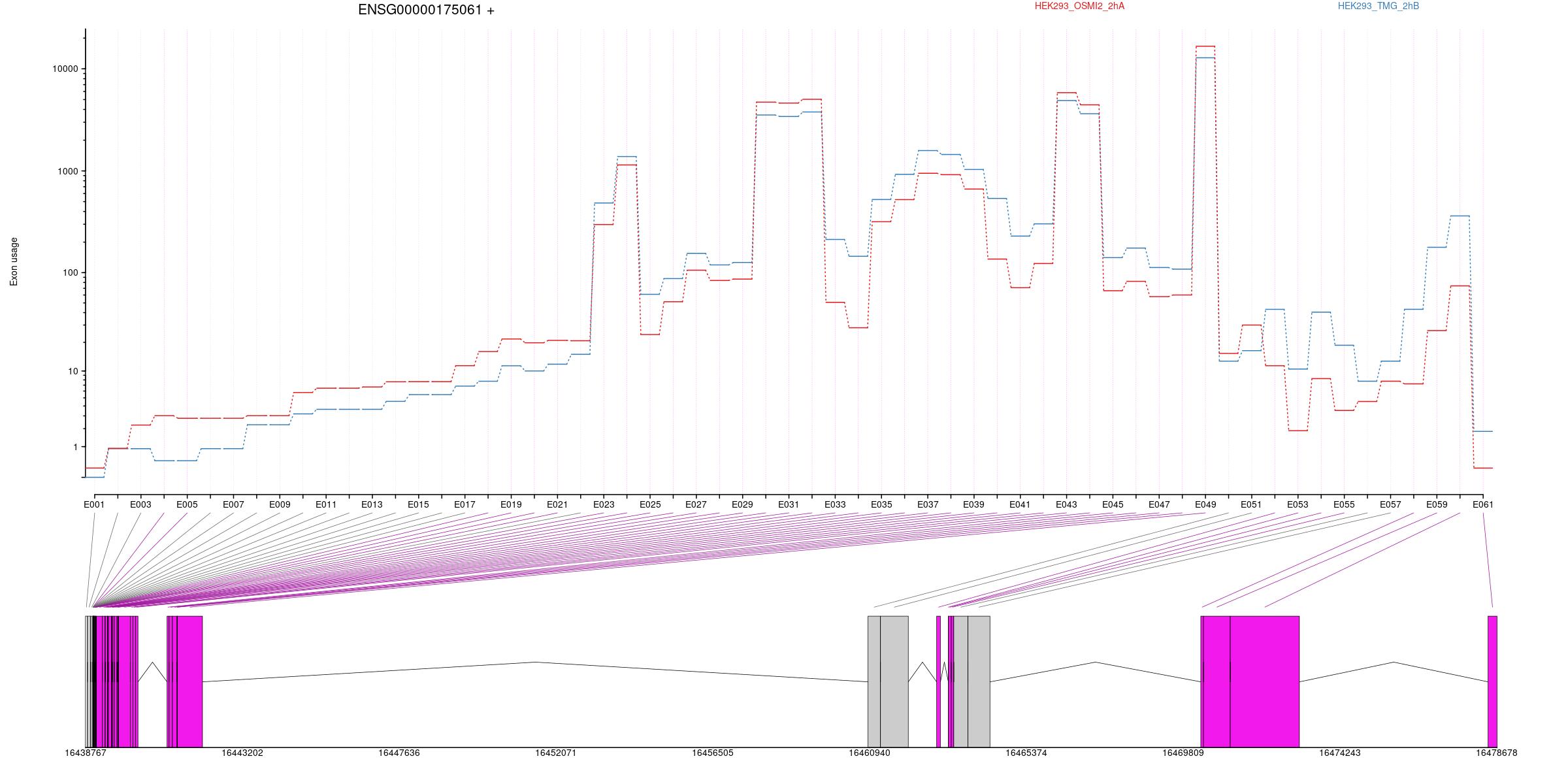Click exon label E035

pos(881,504)
